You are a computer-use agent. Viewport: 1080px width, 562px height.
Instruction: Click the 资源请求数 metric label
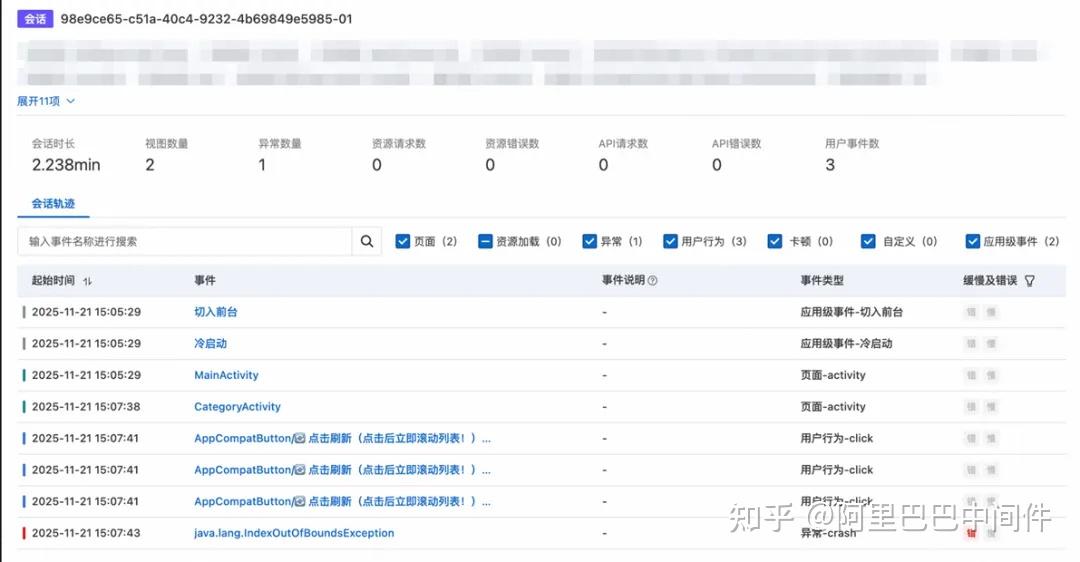pos(399,143)
